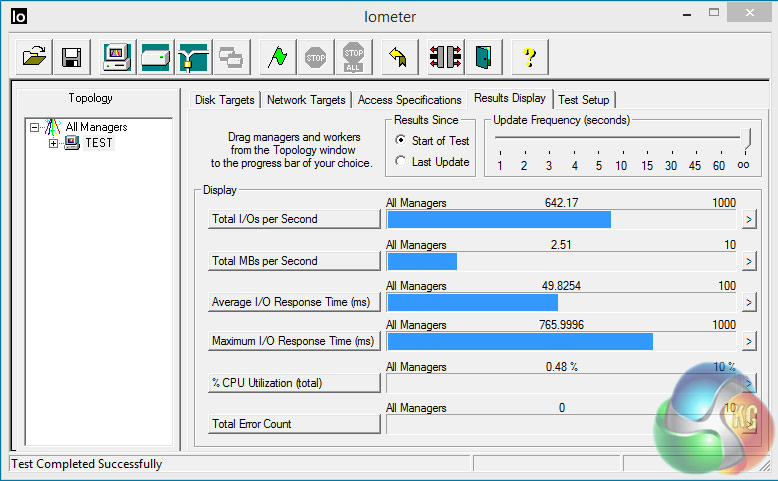Click the 642.17 I/Os per second value

coord(561,203)
